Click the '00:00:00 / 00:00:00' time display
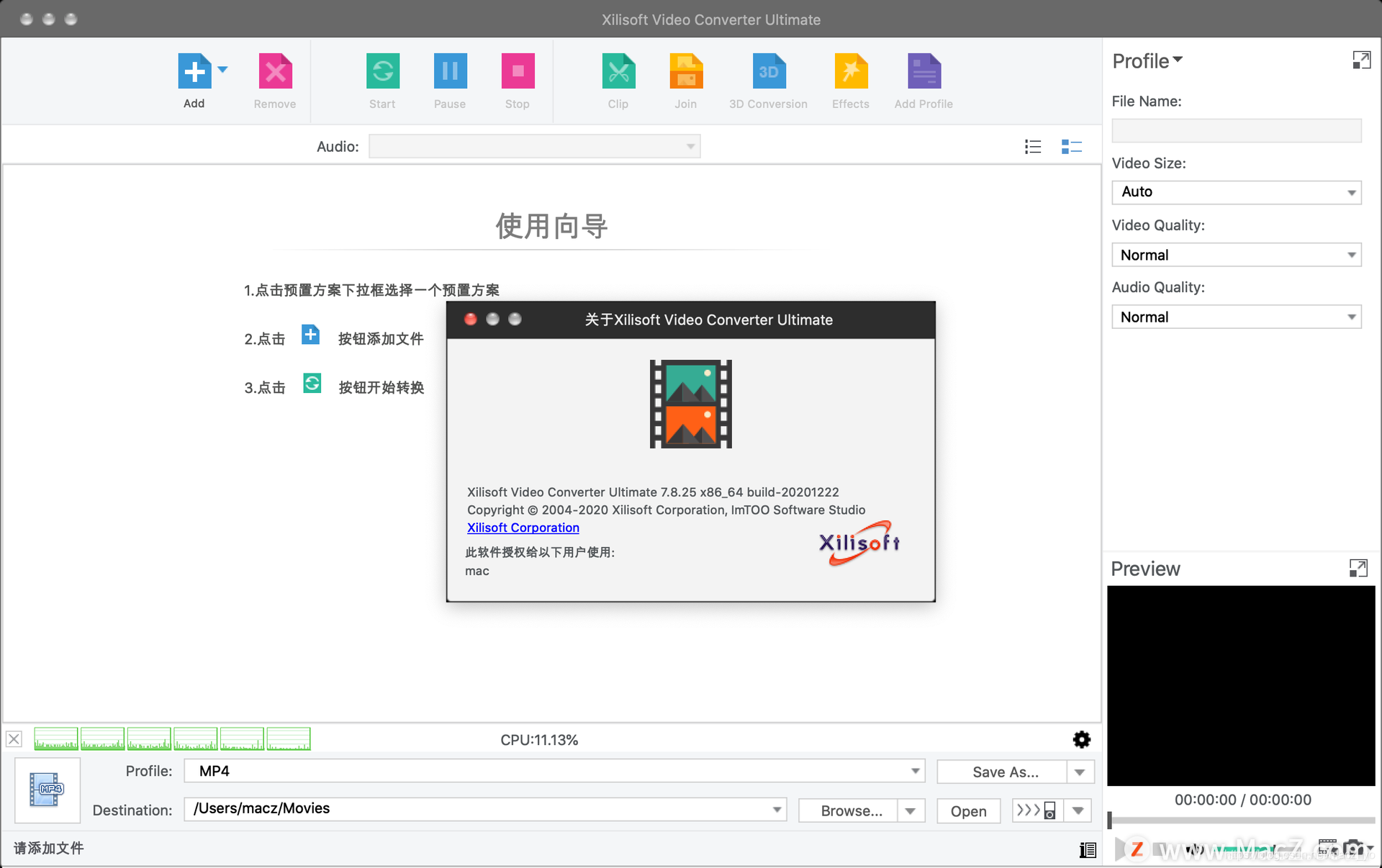 (1242, 800)
